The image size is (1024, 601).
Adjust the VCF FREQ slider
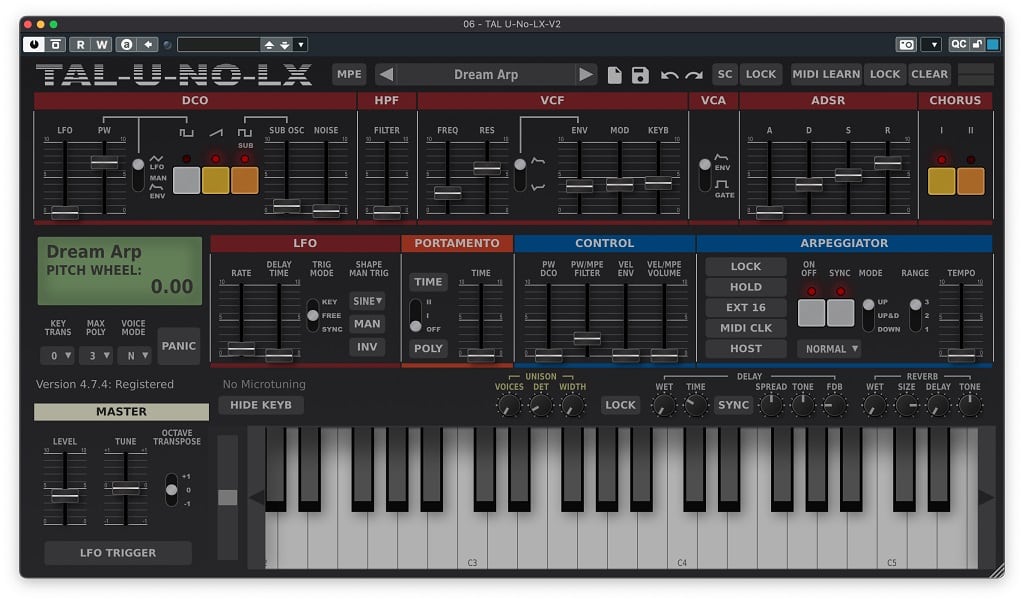pos(447,192)
